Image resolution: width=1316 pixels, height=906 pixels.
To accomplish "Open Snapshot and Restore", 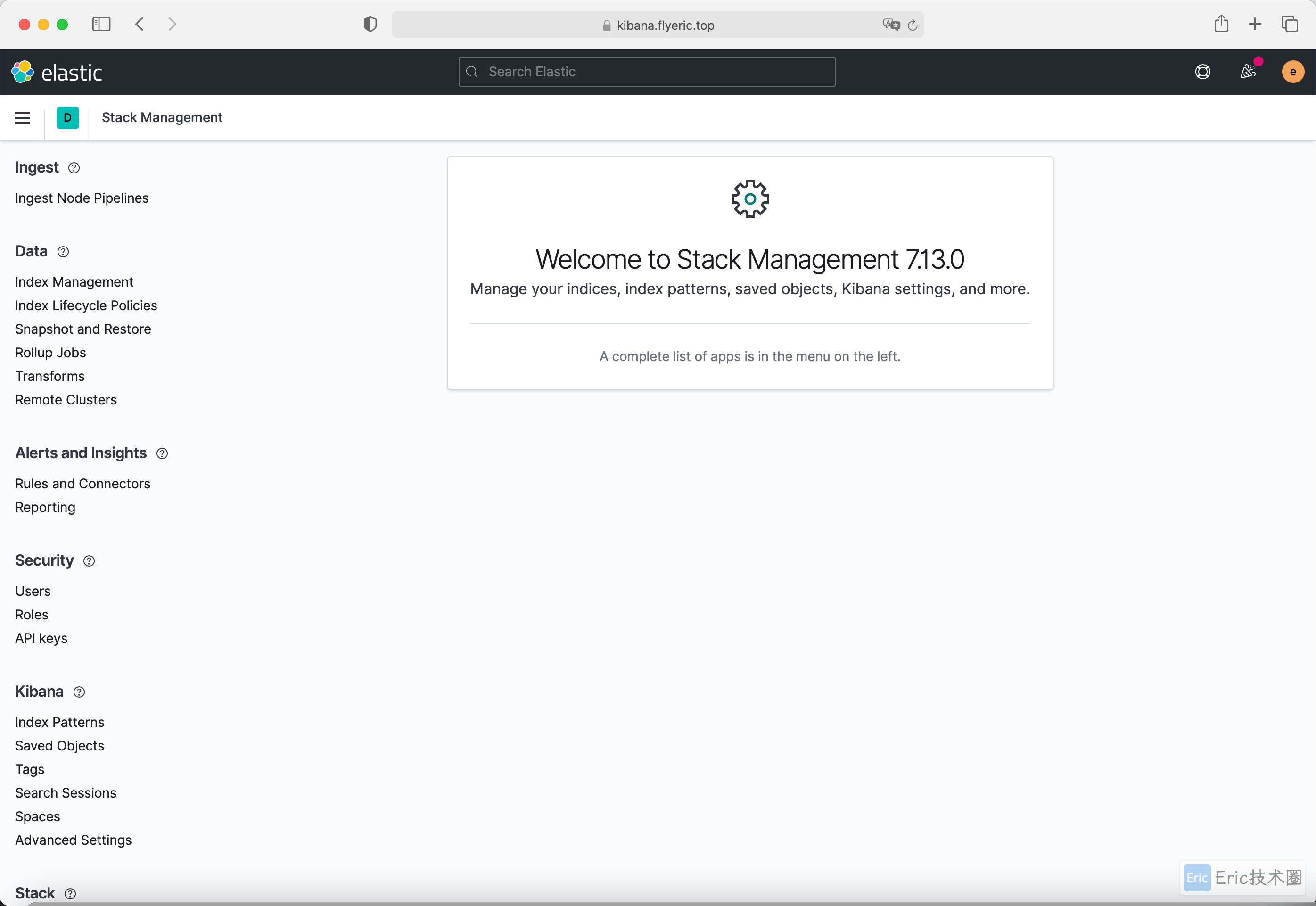I will point(83,329).
